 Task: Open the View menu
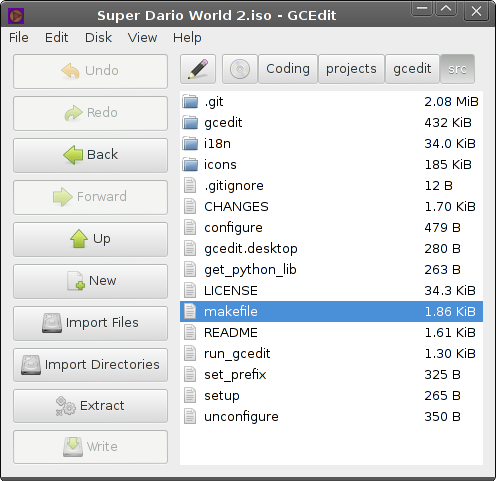tap(142, 37)
